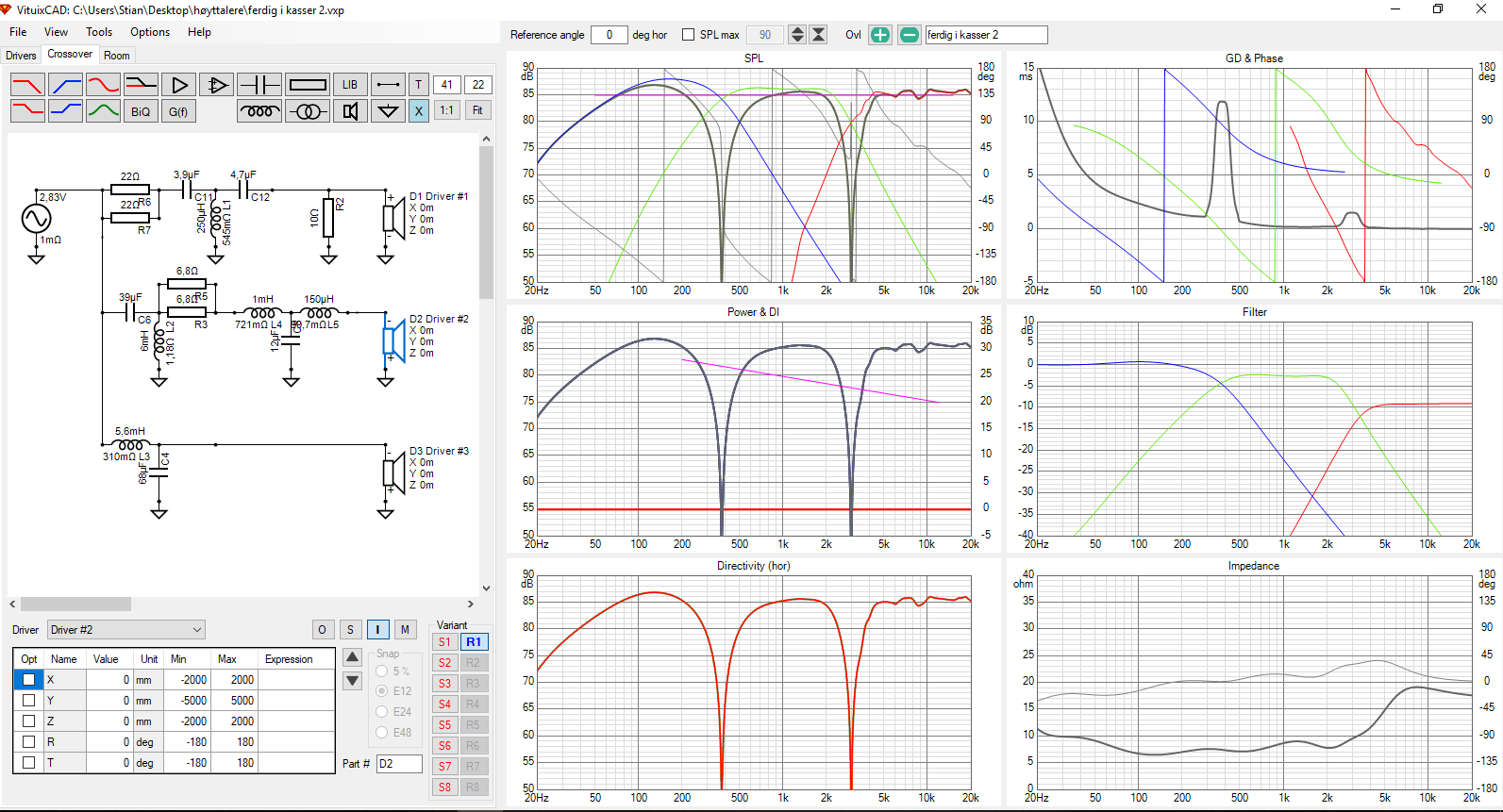Viewport: 1503px width, 812px height.
Task: Toggle the I button beside Driver dropdown
Action: [377, 630]
